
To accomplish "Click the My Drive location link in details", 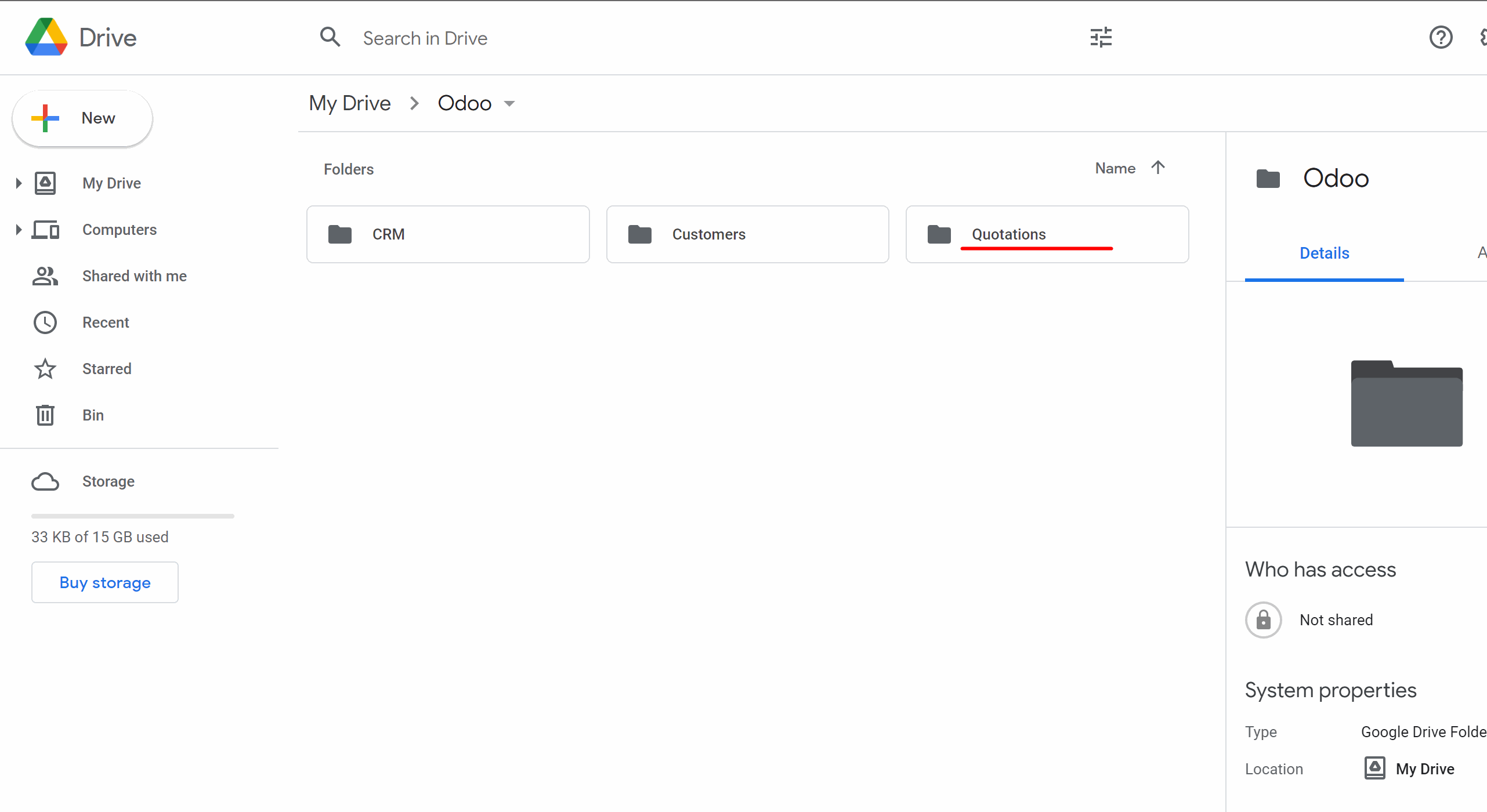I will tap(1425, 769).
